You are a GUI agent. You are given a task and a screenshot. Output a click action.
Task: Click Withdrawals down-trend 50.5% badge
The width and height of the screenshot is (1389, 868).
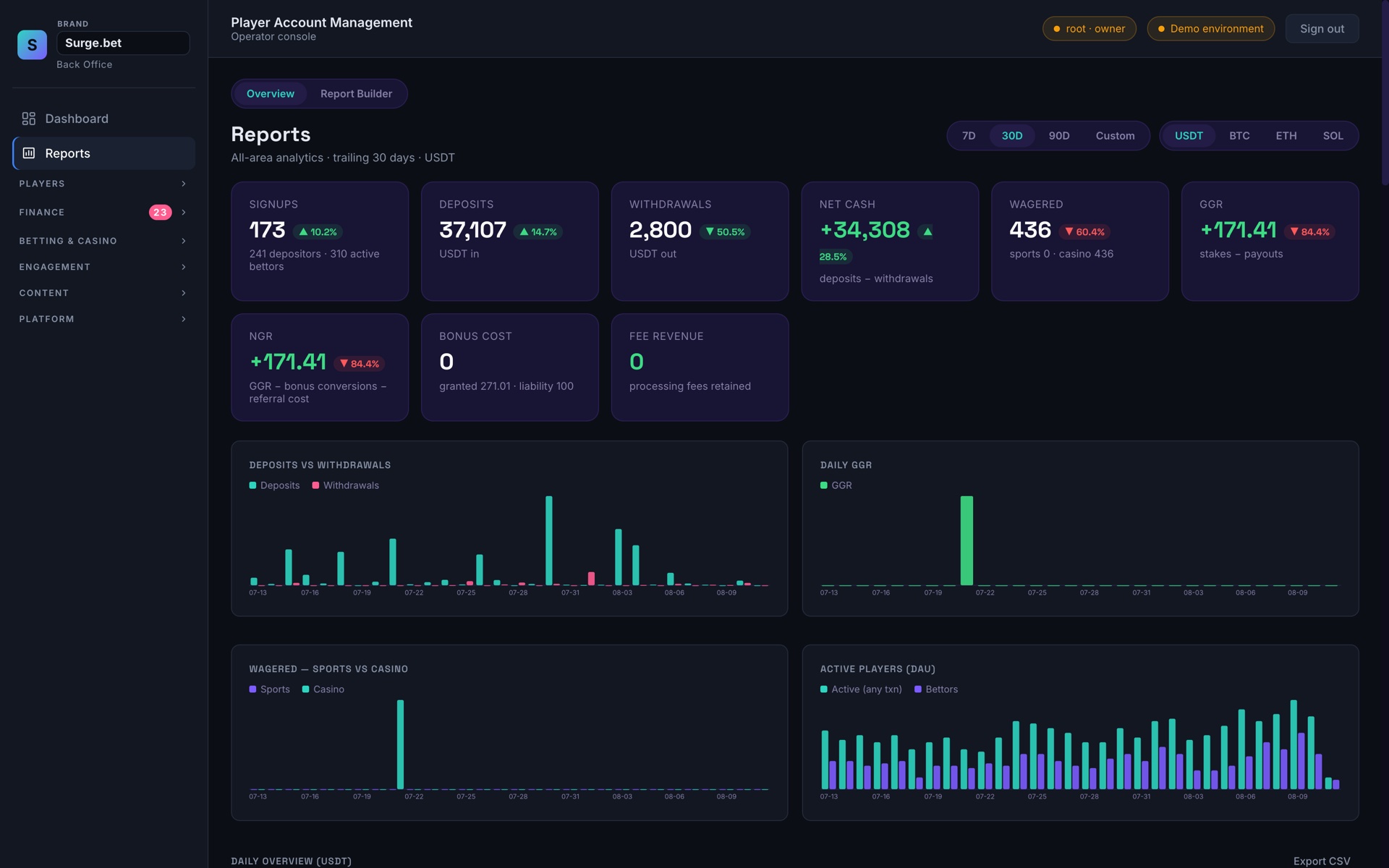(725, 232)
